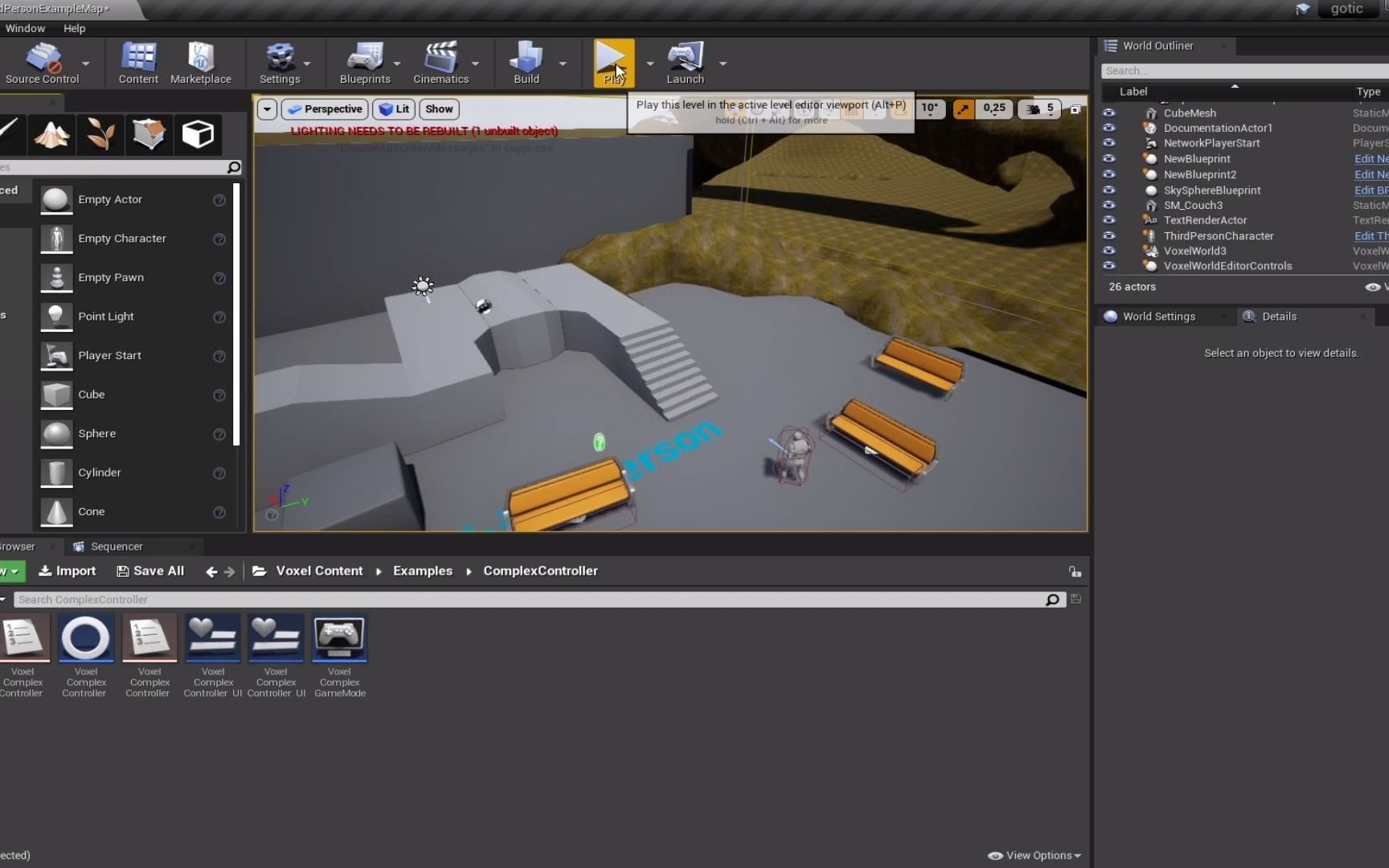The image size is (1389, 868).
Task: Open the Lit view mode dropdown
Action: point(394,108)
